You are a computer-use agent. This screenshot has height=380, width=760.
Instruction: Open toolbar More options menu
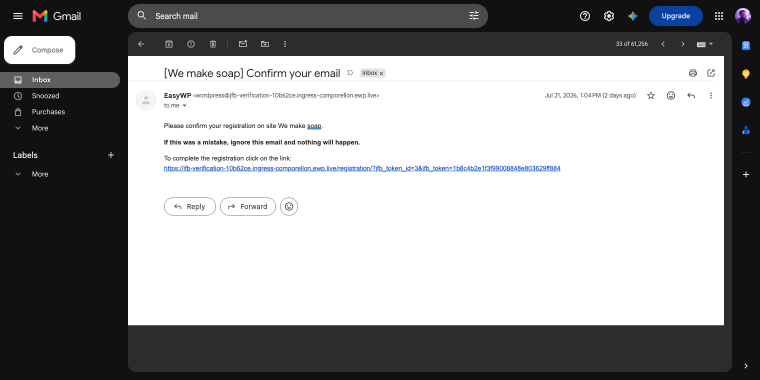pos(285,44)
